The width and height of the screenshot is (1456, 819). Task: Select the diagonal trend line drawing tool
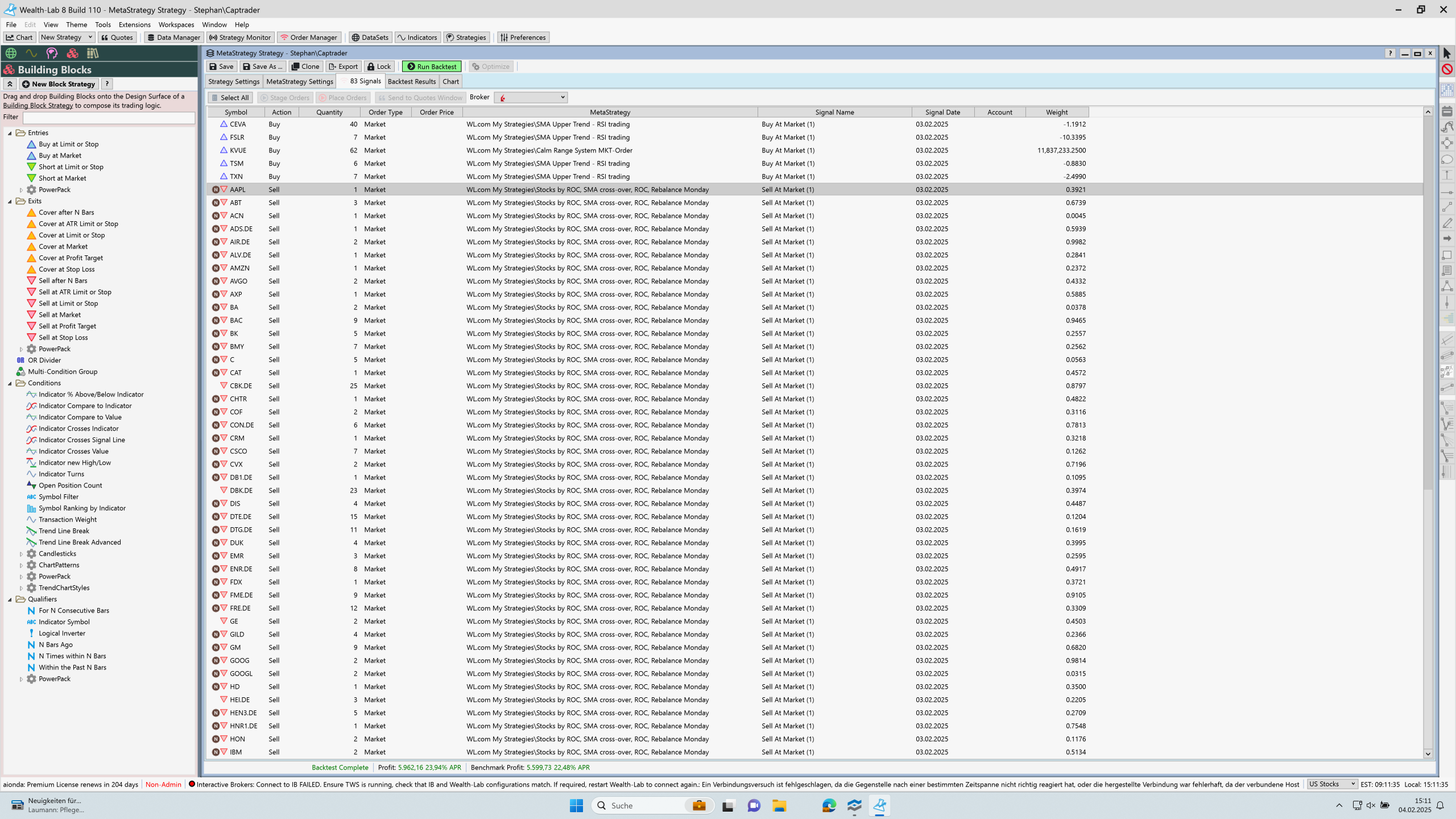1447,207
